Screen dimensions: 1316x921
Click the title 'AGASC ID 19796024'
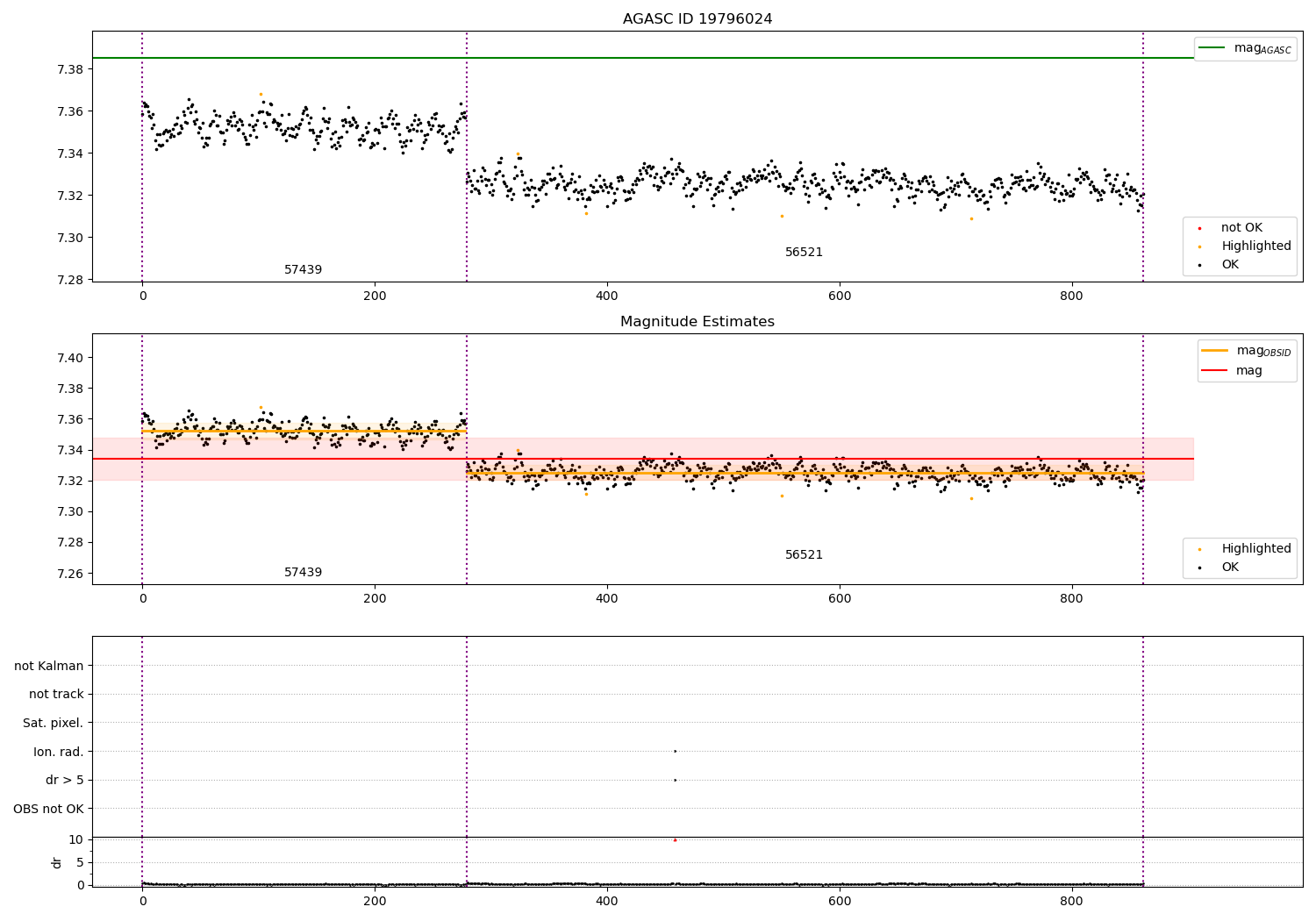tap(697, 19)
